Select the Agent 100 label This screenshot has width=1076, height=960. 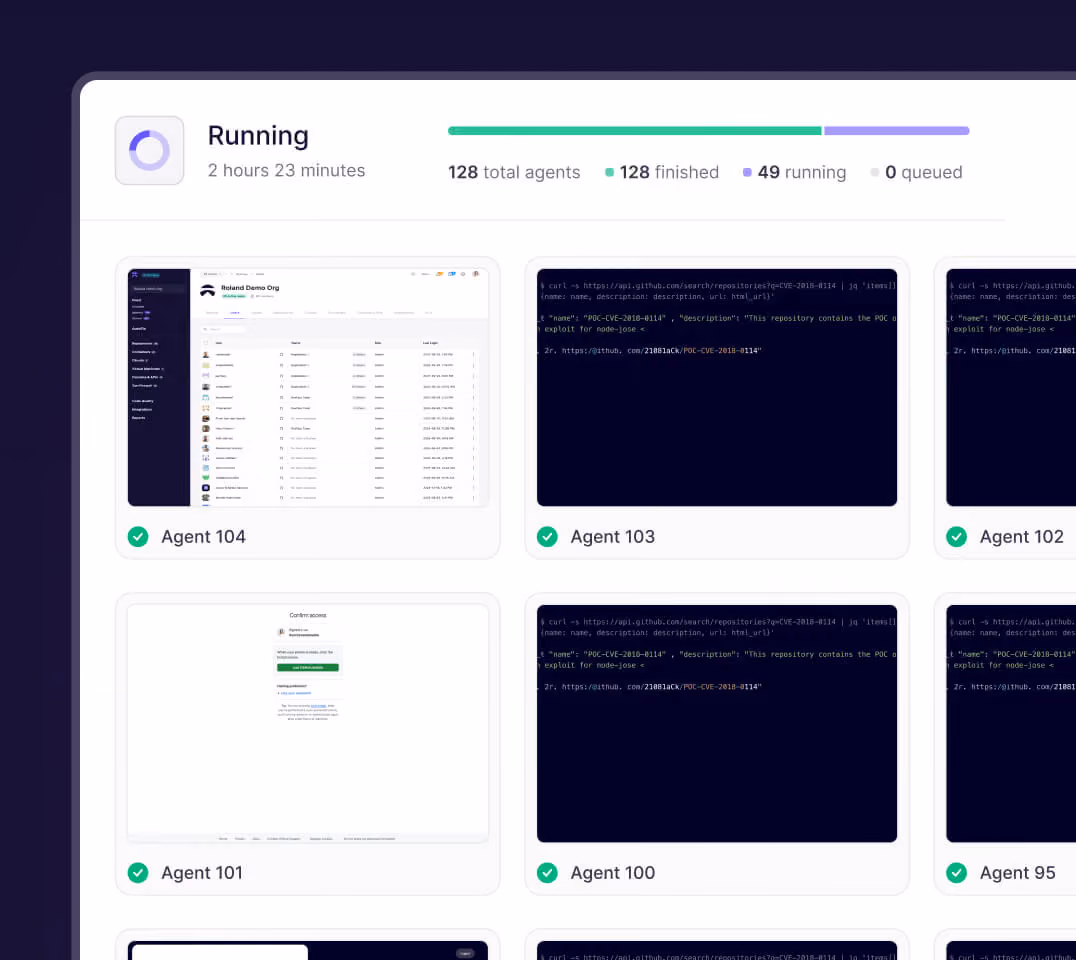612,873
